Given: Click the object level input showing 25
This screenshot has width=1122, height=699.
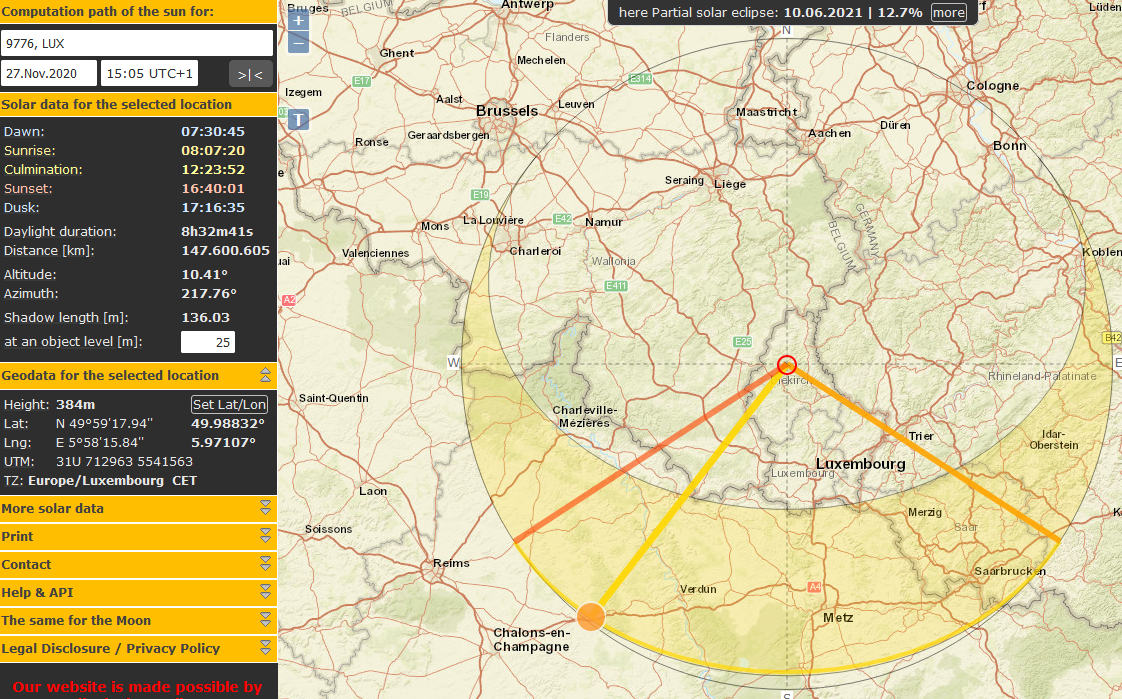Looking at the screenshot, I should [208, 342].
